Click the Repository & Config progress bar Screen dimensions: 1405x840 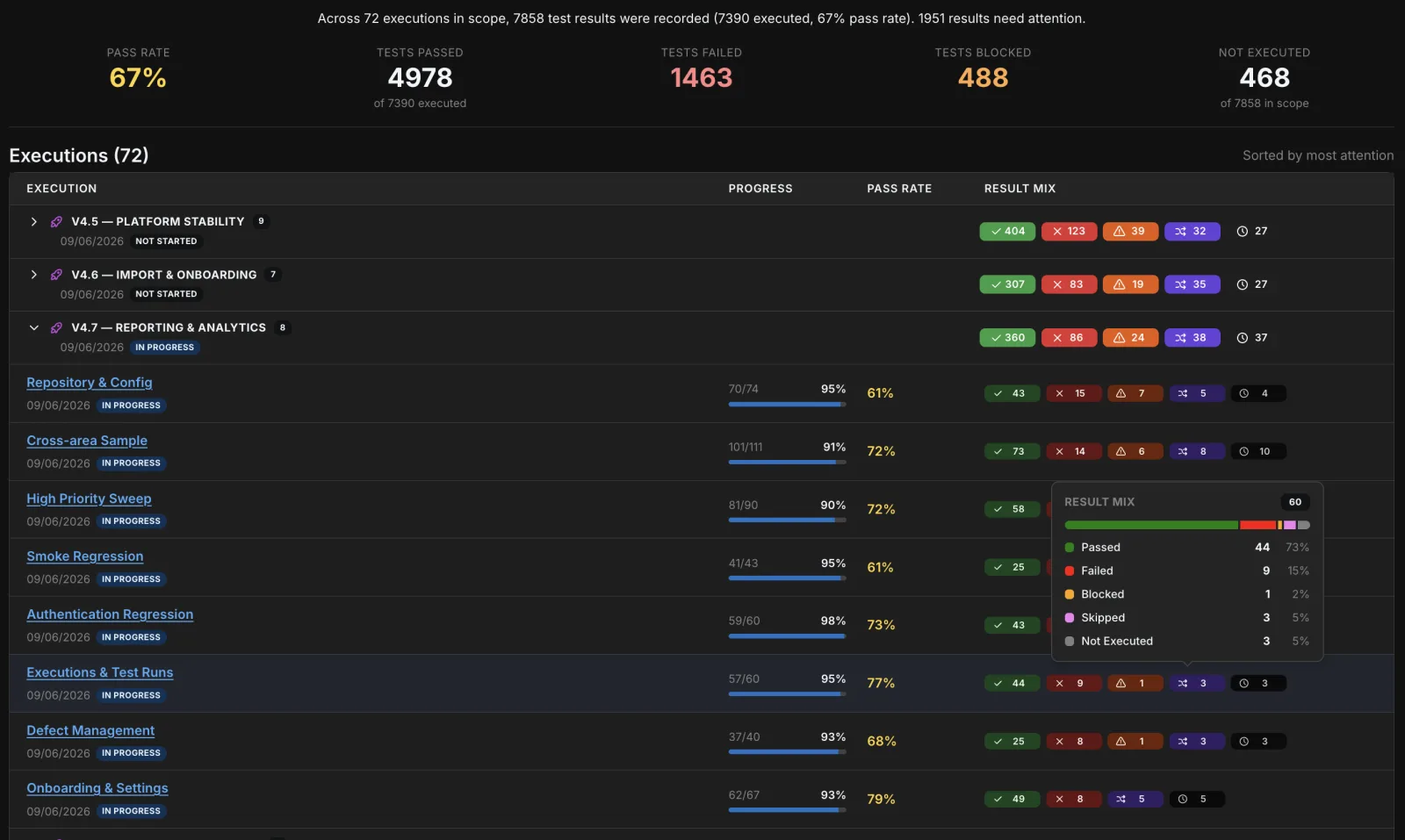[x=787, y=405]
